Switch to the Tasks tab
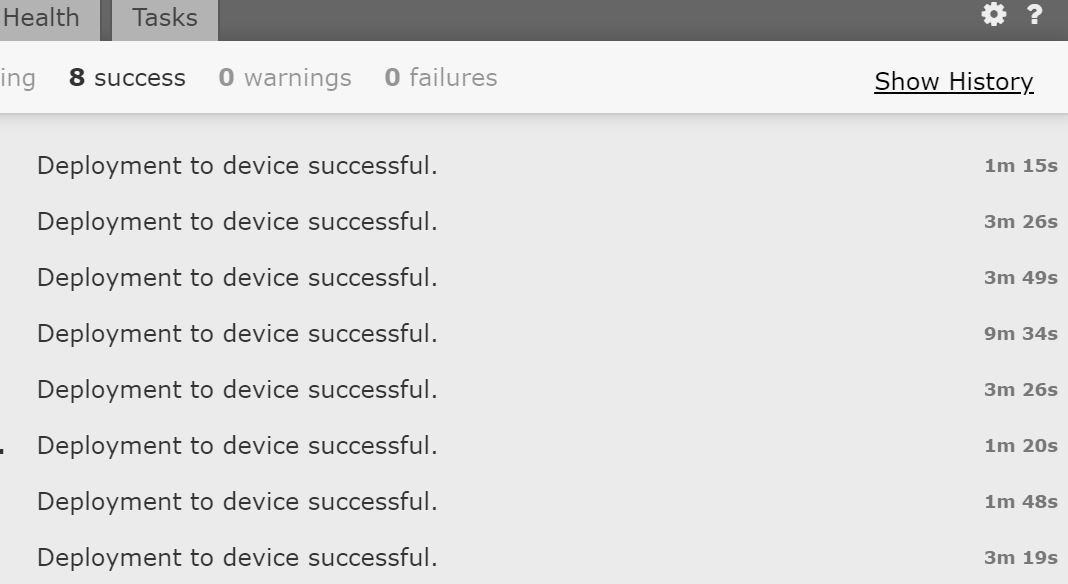The width and height of the screenshot is (1068, 584). click(165, 18)
